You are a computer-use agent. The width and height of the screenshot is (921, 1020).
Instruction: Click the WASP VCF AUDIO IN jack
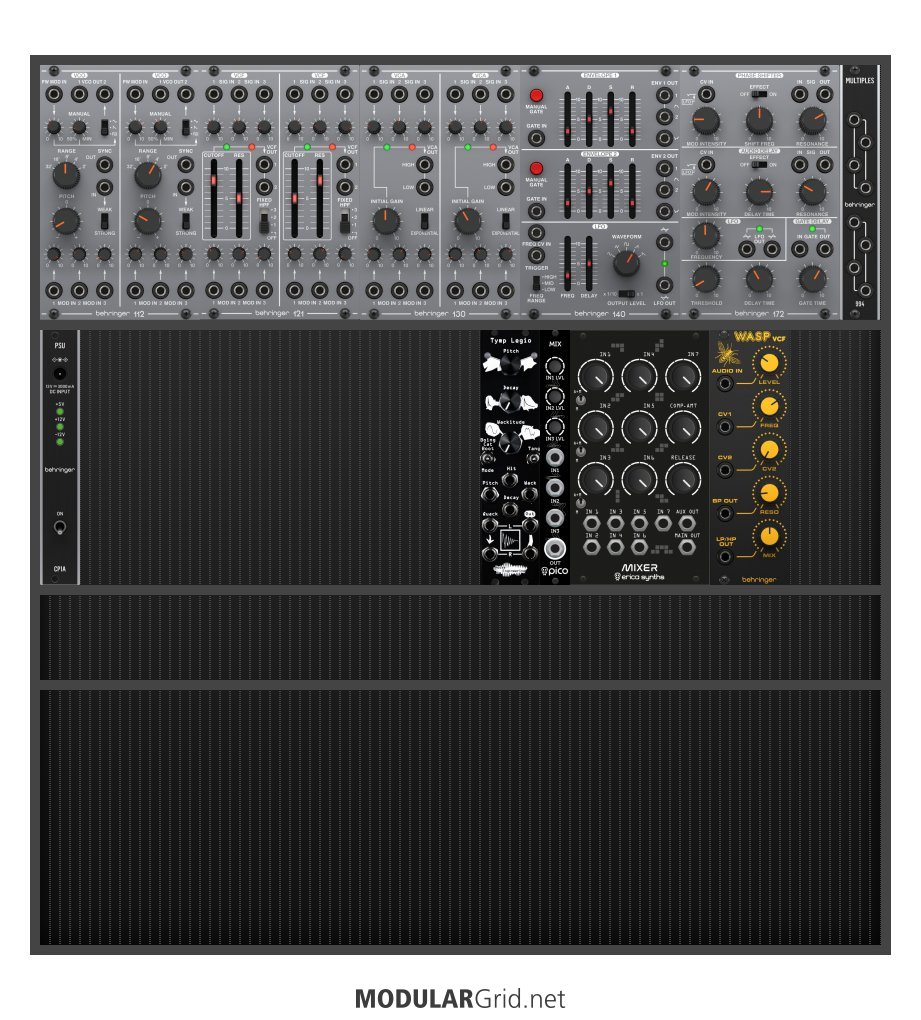tap(725, 384)
